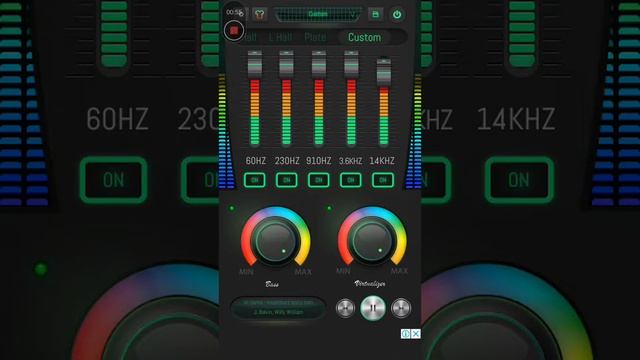This screenshot has width=640, height=360.
Task: Click the Virtualizer label text
Action: pyautogui.click(x=370, y=283)
